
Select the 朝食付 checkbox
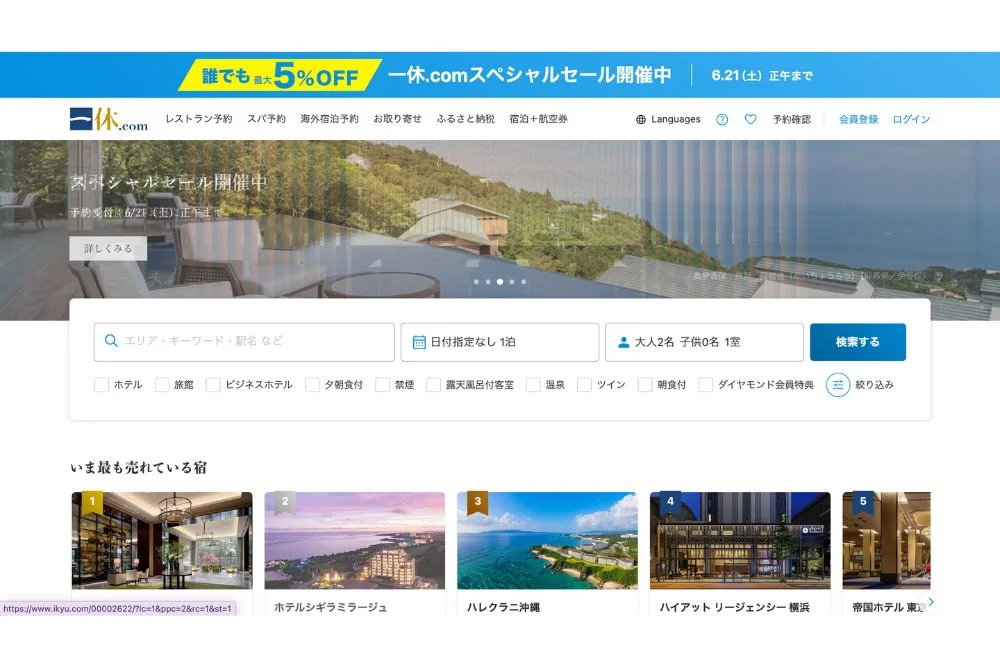pos(645,385)
